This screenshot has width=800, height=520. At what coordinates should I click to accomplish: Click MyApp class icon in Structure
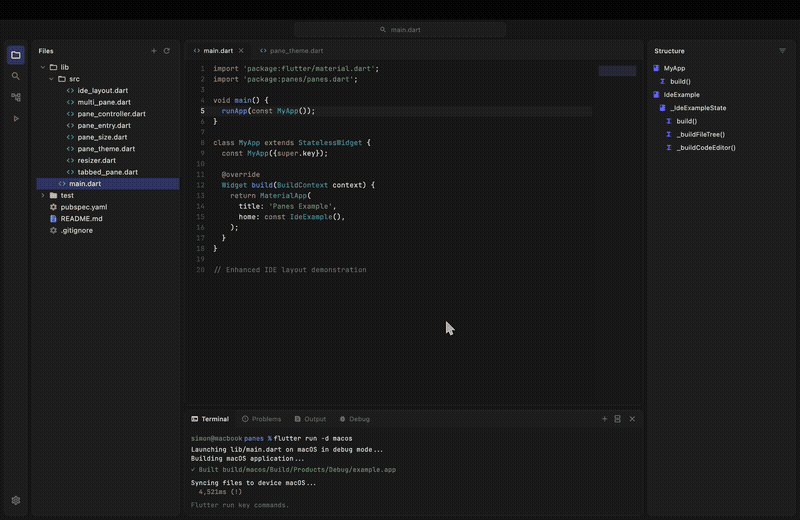click(x=657, y=68)
